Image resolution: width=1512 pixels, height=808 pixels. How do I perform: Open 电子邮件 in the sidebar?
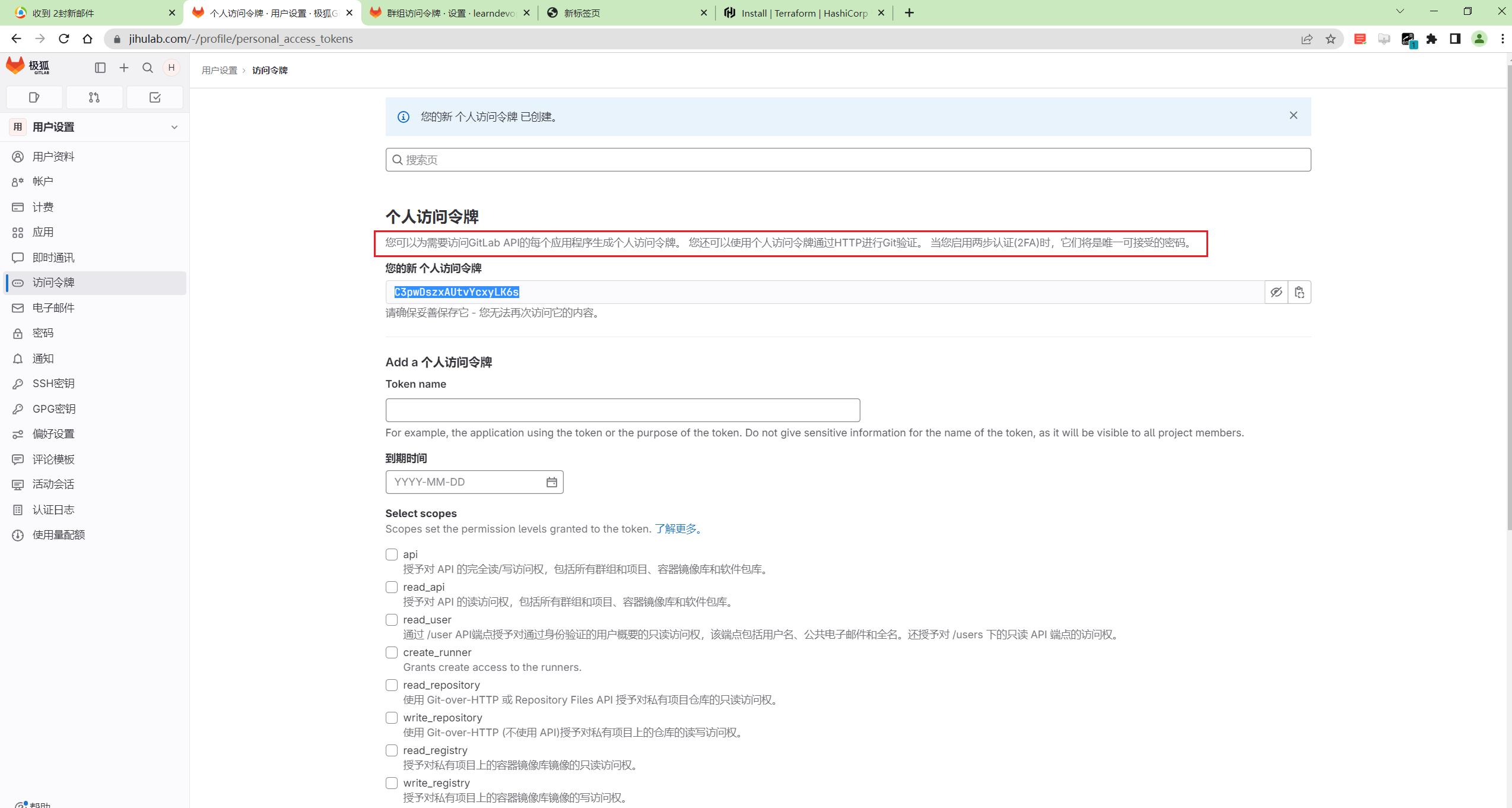coord(95,308)
